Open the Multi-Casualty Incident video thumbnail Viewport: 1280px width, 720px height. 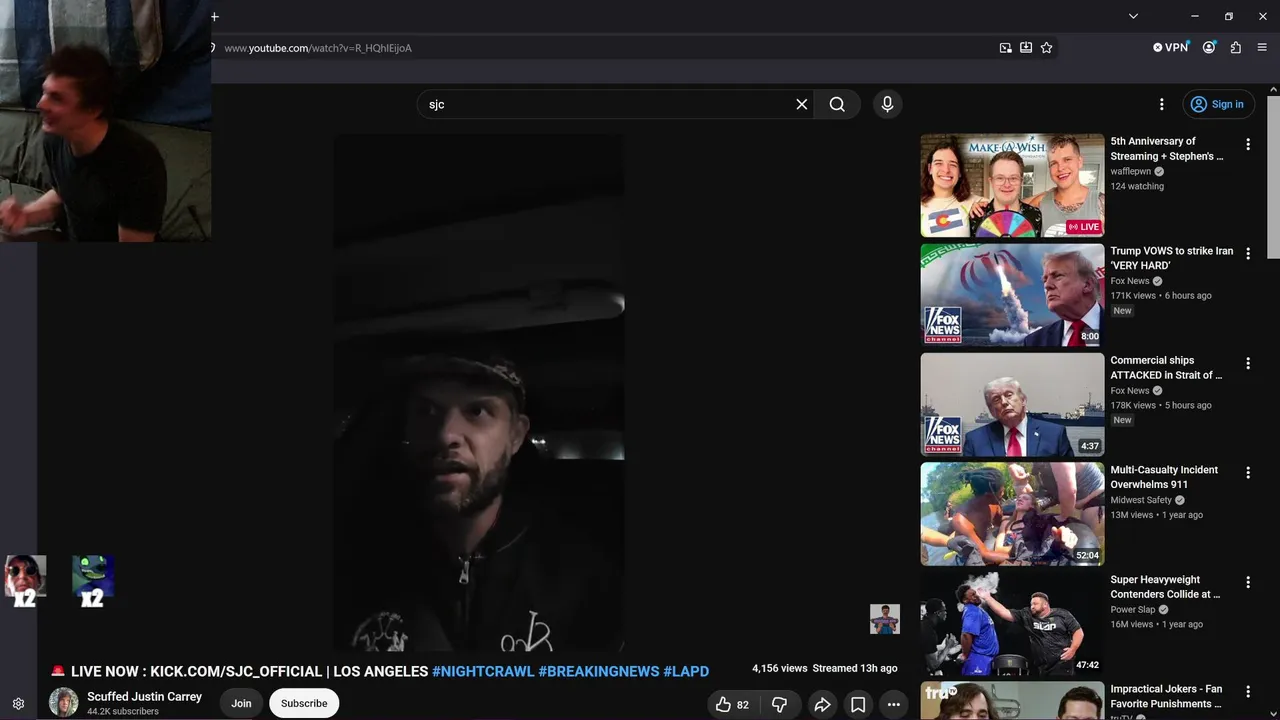coord(1012,514)
